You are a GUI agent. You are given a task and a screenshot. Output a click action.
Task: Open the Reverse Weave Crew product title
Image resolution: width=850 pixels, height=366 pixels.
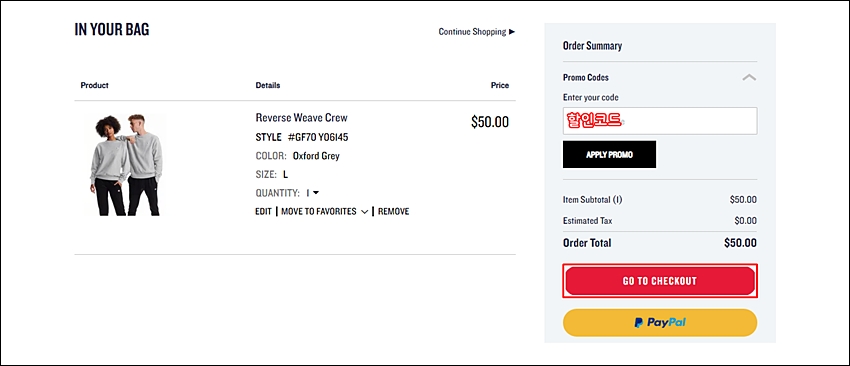coord(301,118)
